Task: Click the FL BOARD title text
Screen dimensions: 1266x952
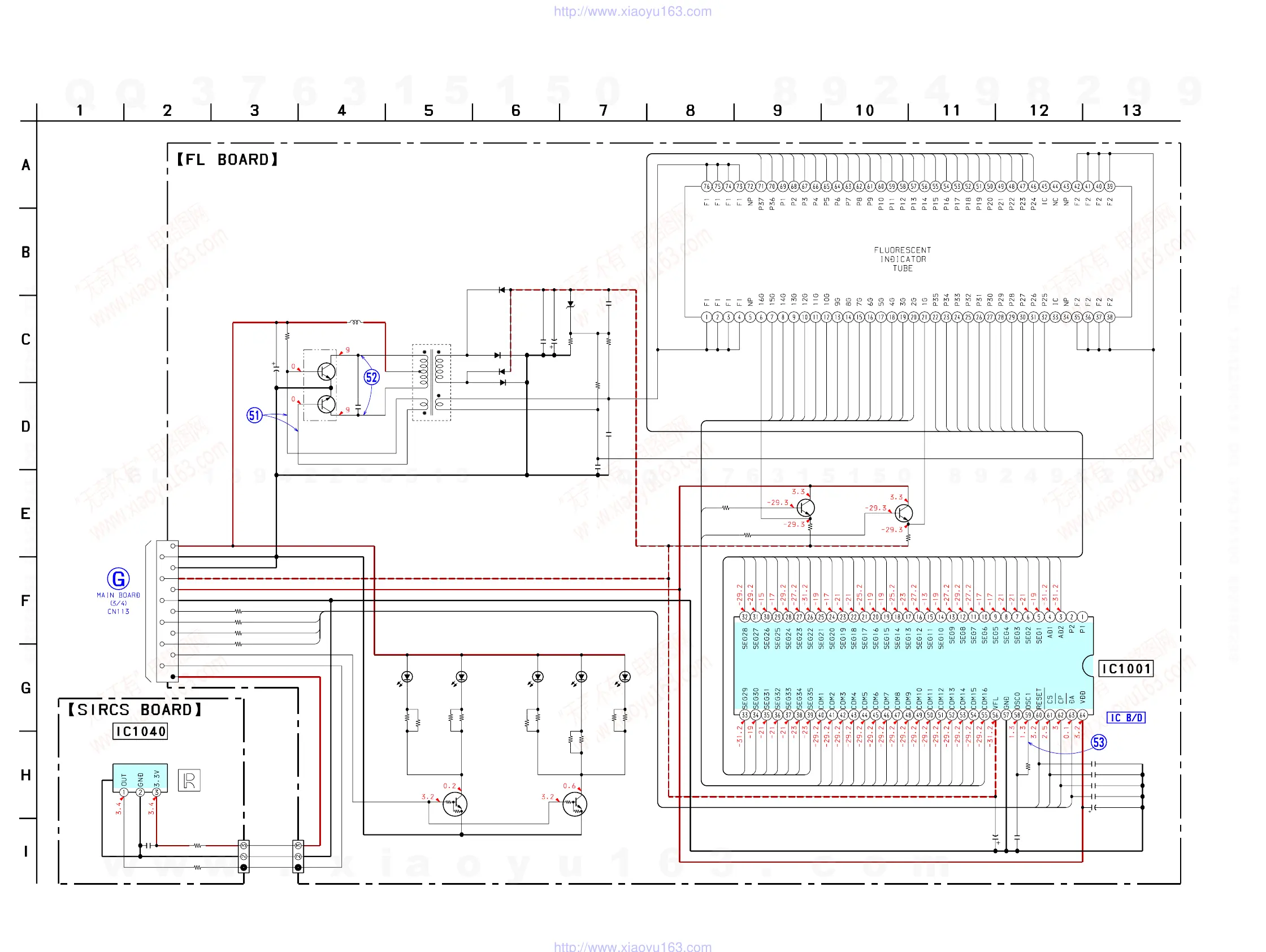Action: [x=227, y=160]
